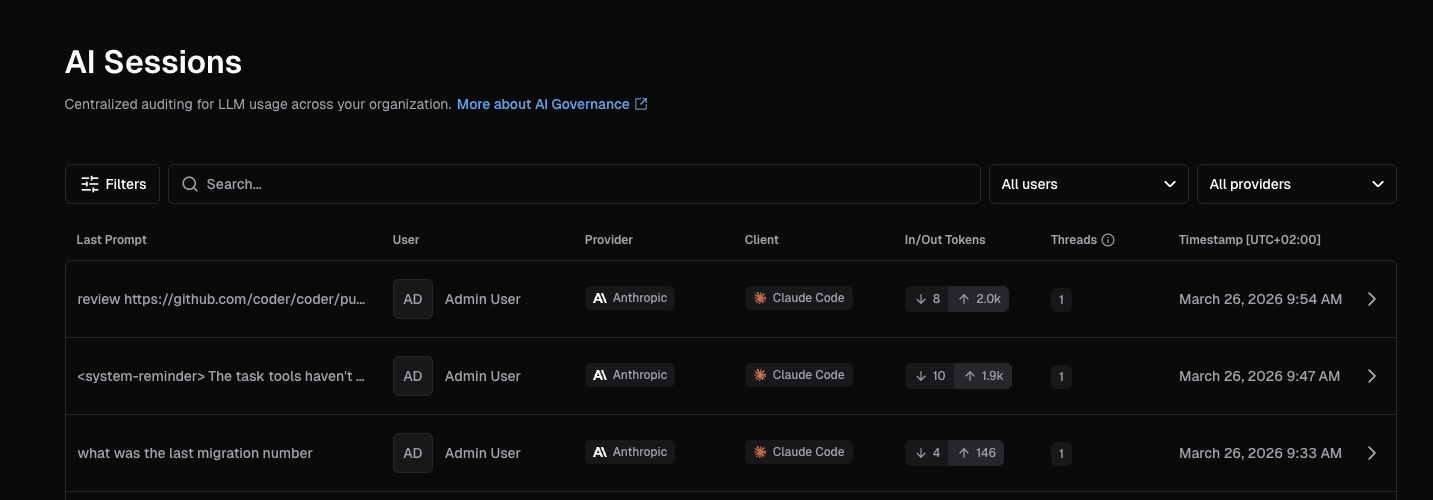This screenshot has width=1433, height=500.
Task: Click the input tokens badge showing 10
Action: 930,376
